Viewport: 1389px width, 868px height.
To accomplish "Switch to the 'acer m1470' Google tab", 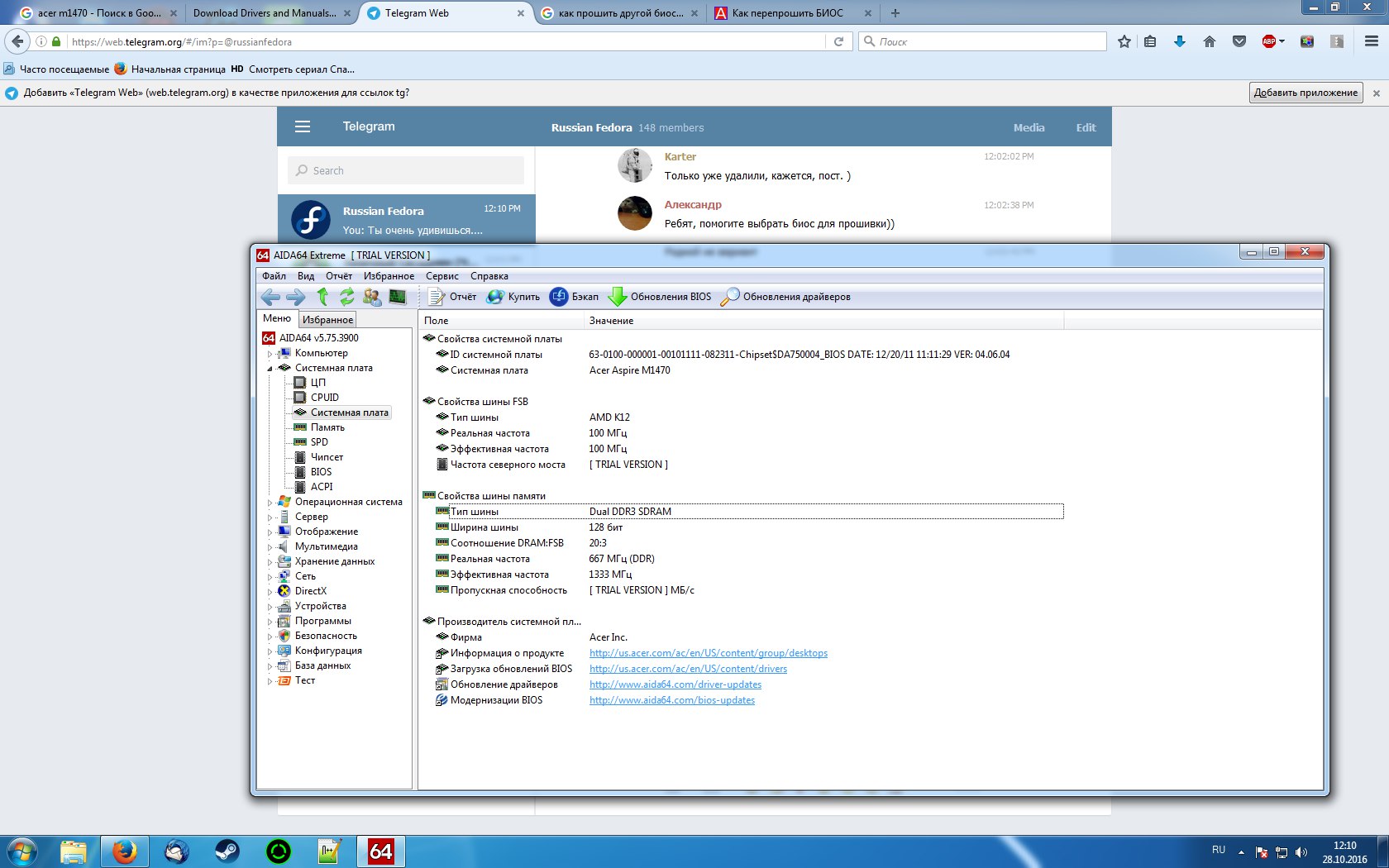I will pos(98,13).
